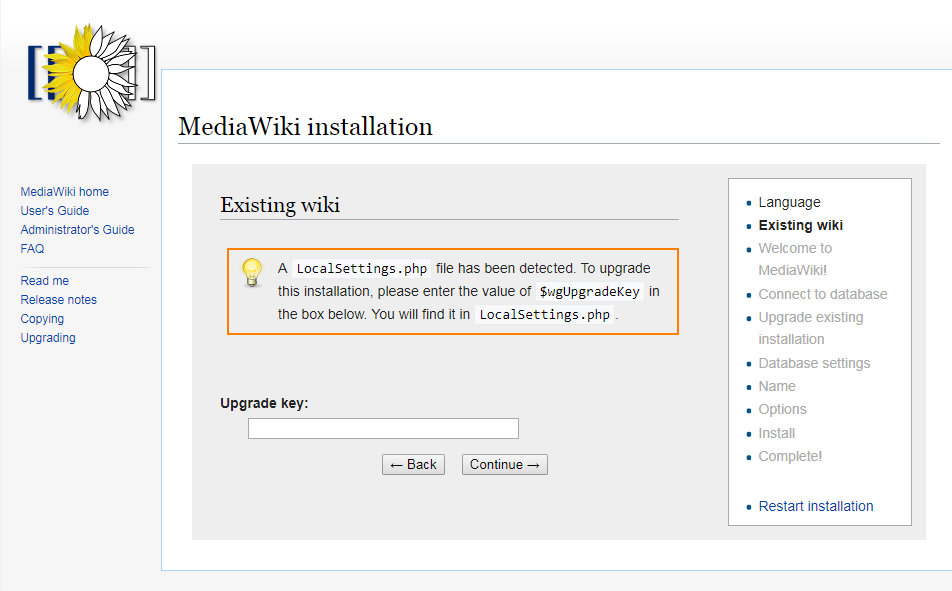952x591 pixels.
Task: Open the User's Guide link
Action: (55, 211)
